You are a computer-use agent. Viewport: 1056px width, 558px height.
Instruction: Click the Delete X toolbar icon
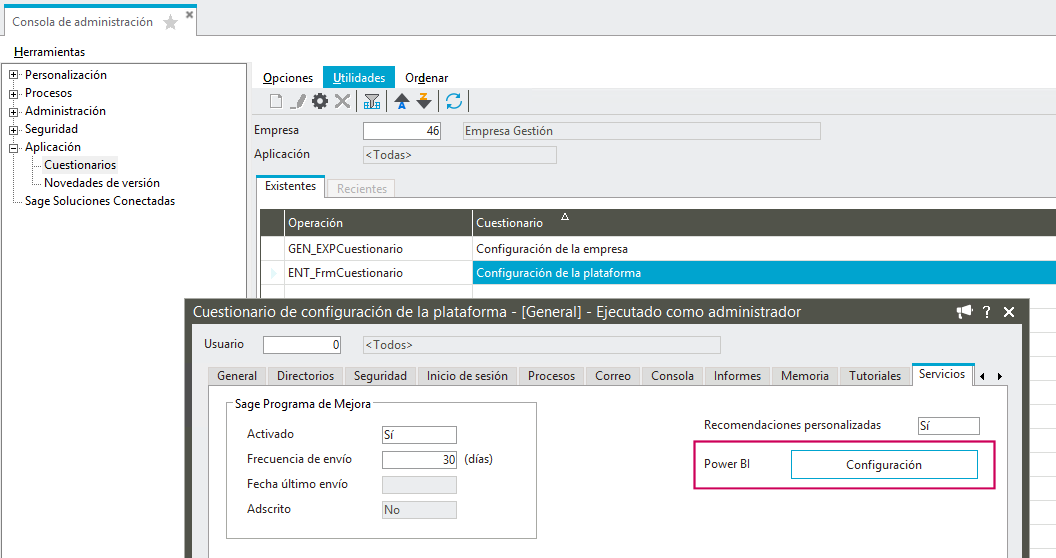[342, 101]
